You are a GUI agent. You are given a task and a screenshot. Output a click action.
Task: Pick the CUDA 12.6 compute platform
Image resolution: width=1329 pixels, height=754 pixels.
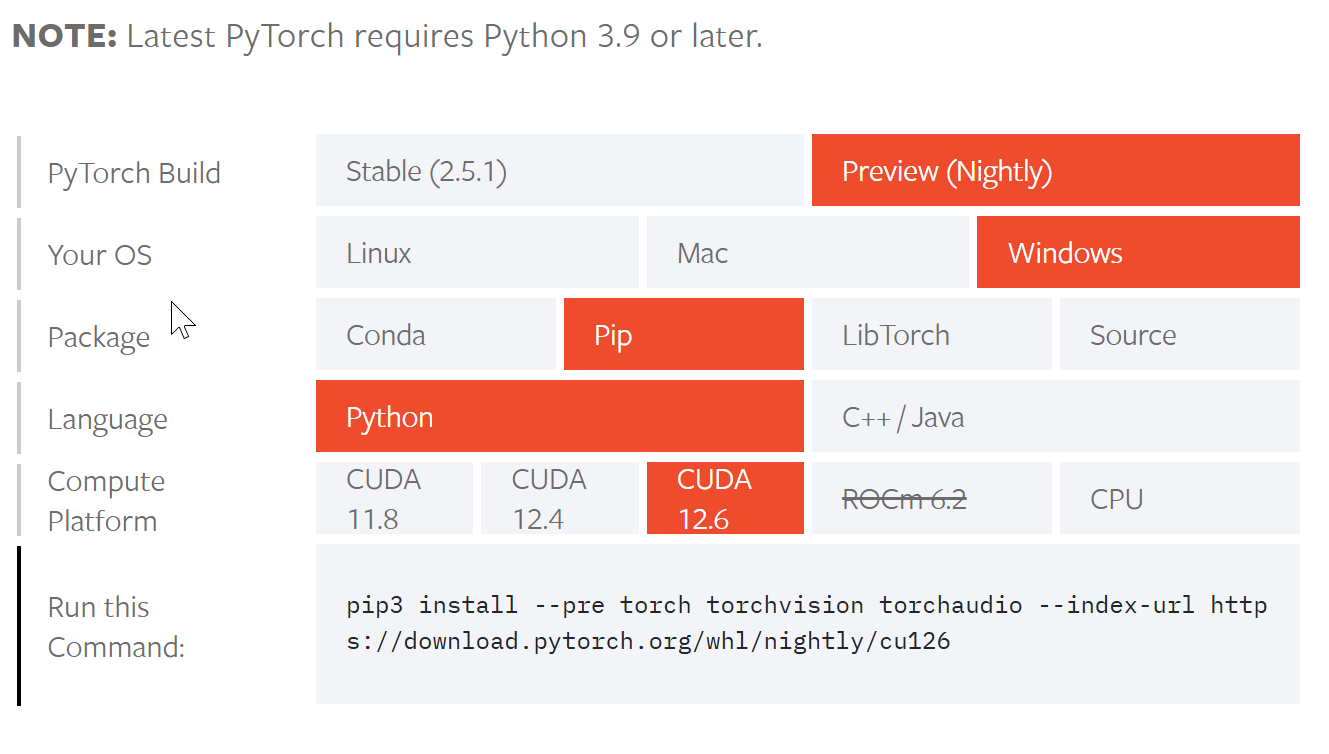pos(725,499)
